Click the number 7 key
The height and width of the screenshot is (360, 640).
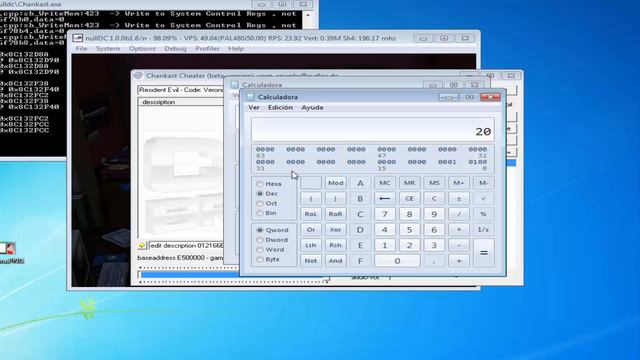click(x=384, y=214)
